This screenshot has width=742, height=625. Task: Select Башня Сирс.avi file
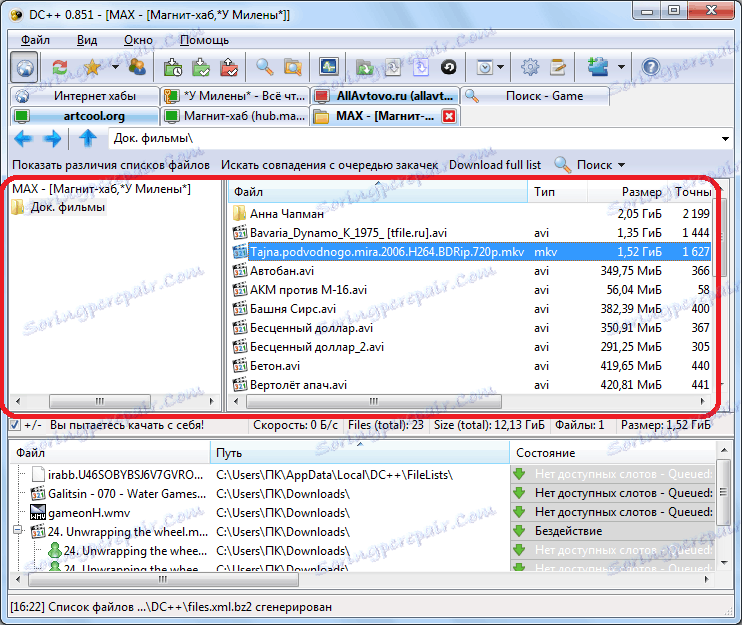click(471, 309)
